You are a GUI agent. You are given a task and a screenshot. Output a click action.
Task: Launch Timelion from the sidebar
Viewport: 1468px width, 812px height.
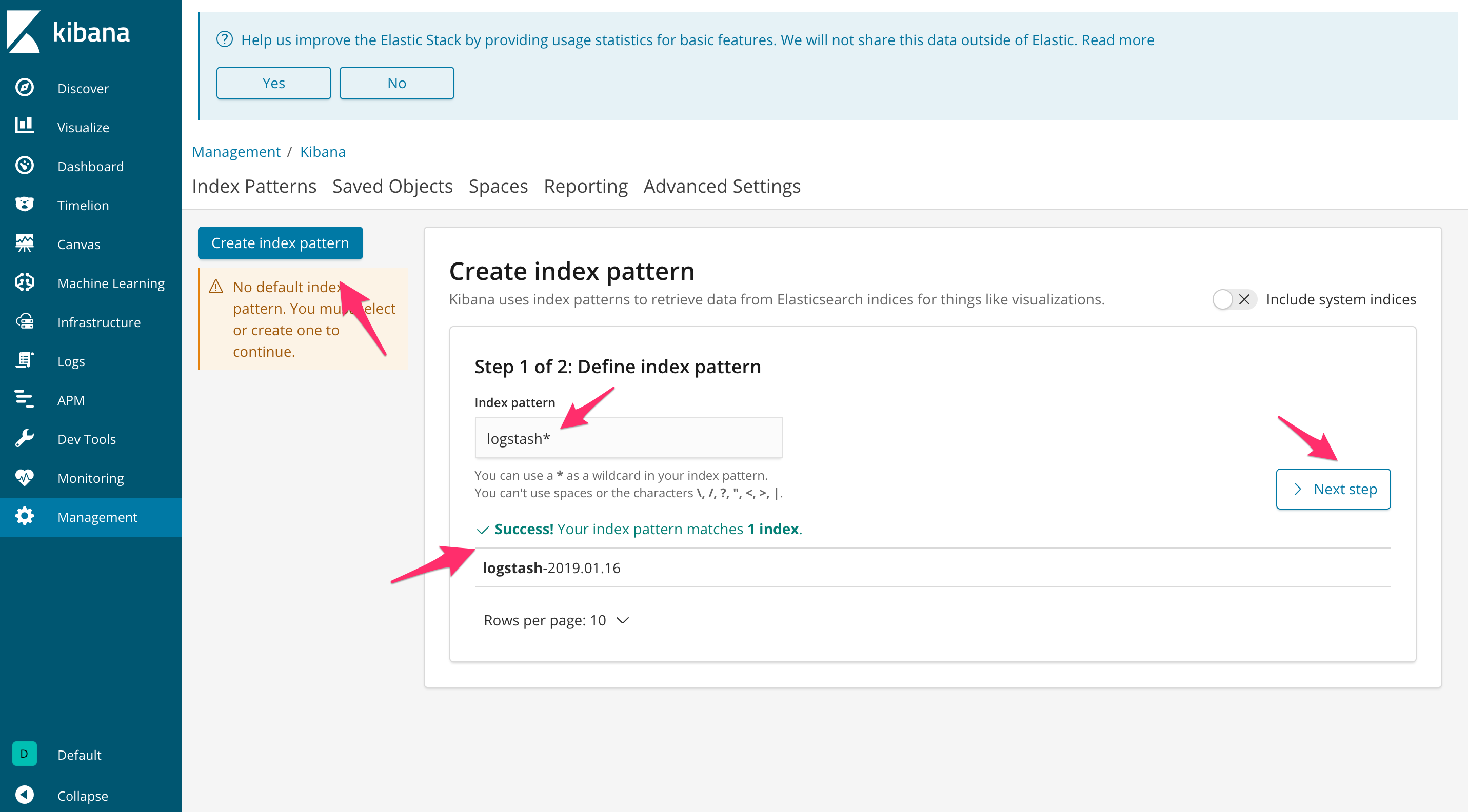pyautogui.click(x=83, y=205)
